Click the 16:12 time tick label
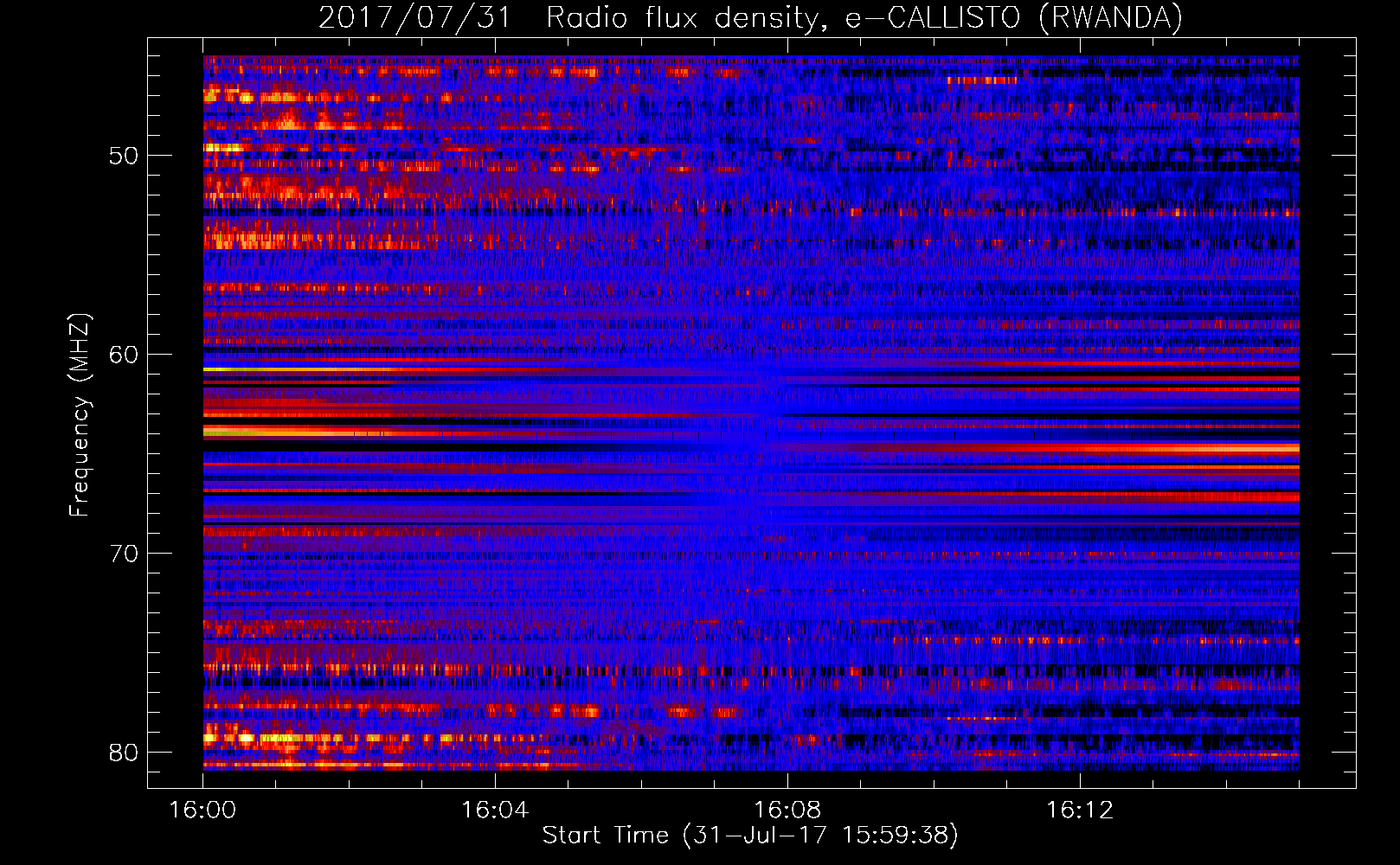This screenshot has height=865, width=1400. (x=1080, y=811)
